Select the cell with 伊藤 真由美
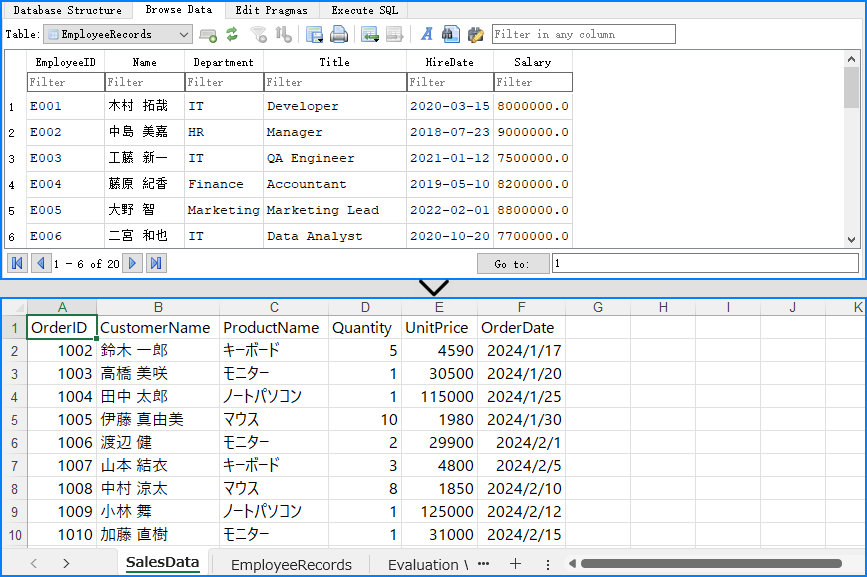 158,419
